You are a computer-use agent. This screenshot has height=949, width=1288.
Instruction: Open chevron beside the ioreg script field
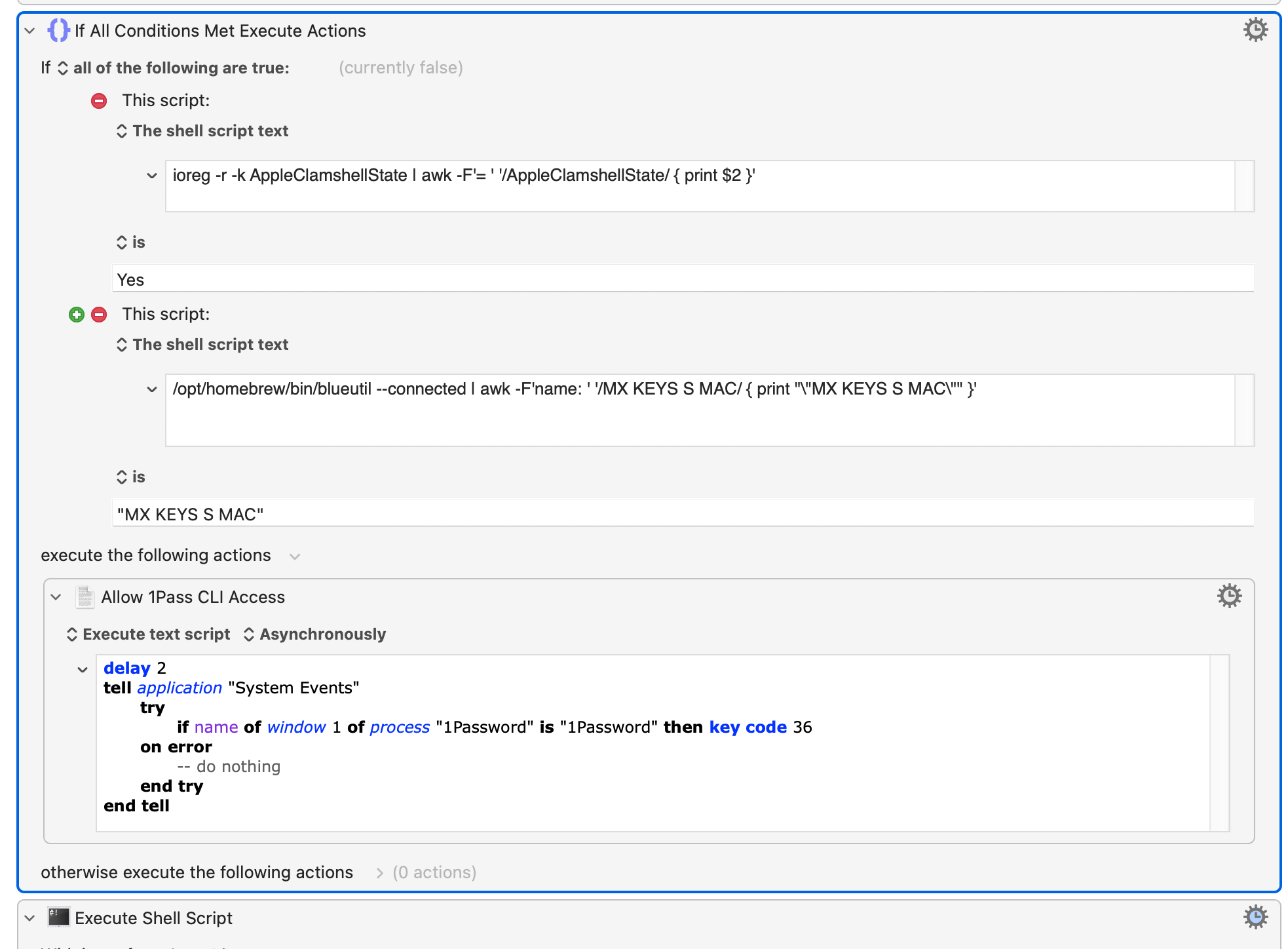pos(152,176)
